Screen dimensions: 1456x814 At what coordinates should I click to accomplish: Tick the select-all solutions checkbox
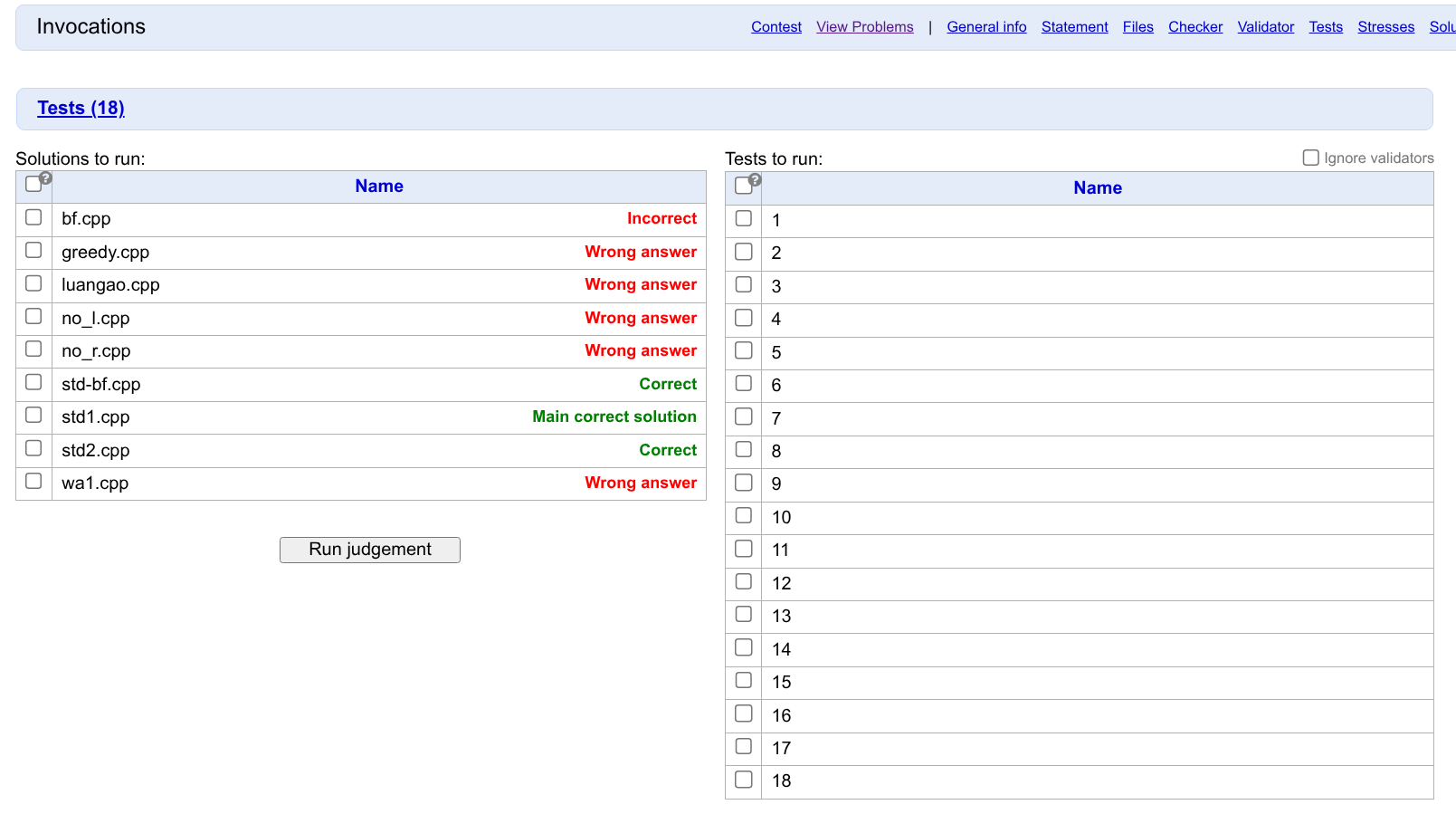(33, 185)
